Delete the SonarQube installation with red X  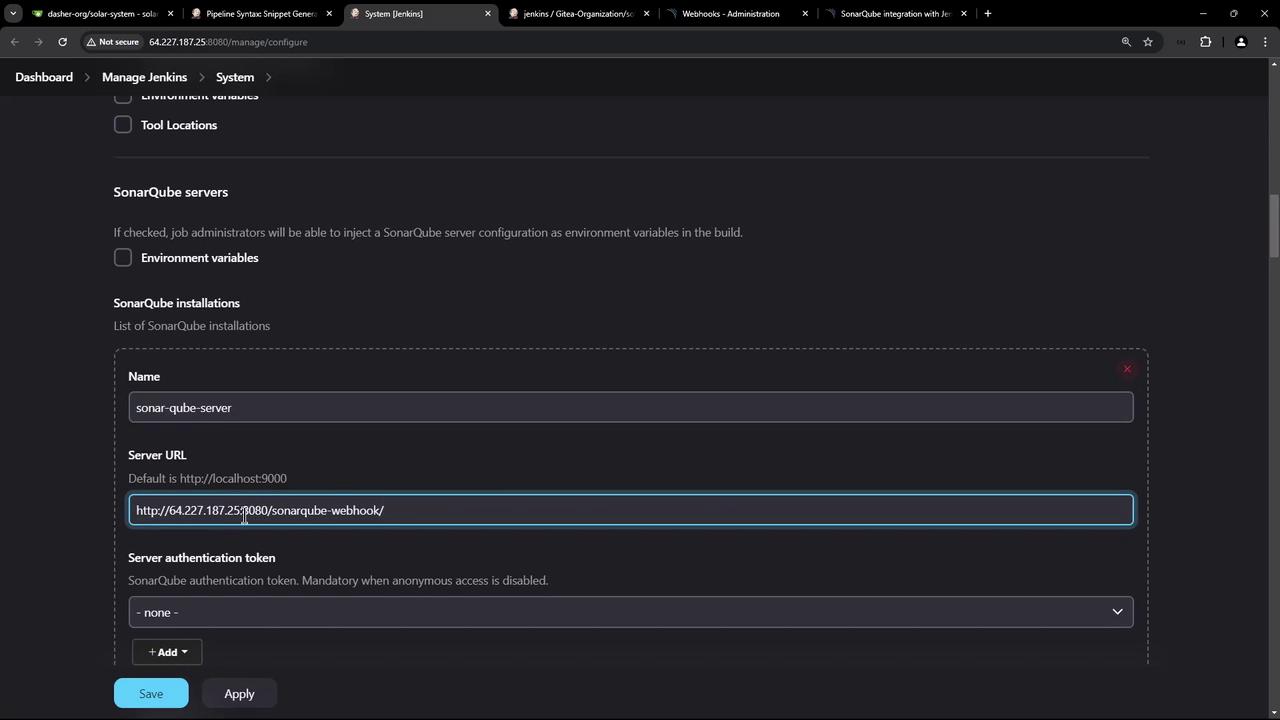pyautogui.click(x=1127, y=369)
